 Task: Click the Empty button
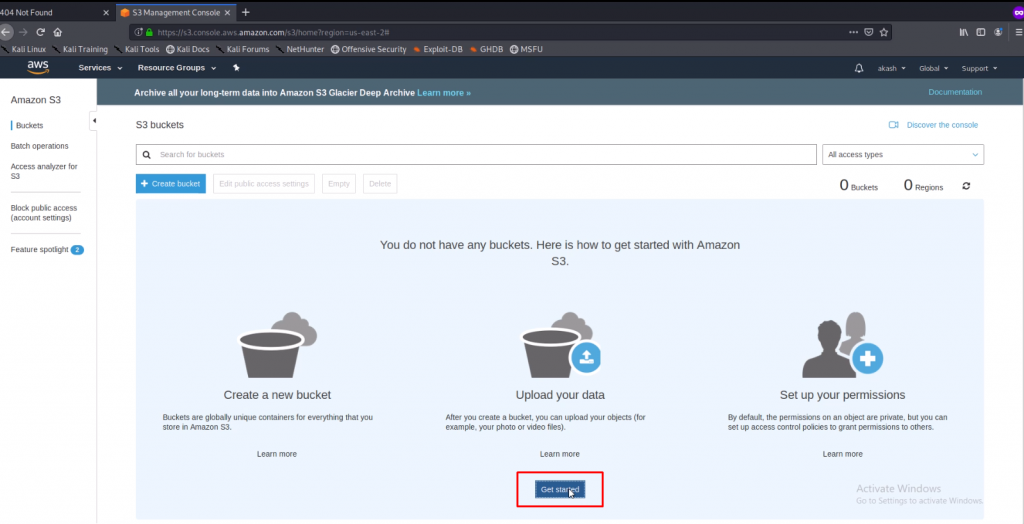click(339, 184)
